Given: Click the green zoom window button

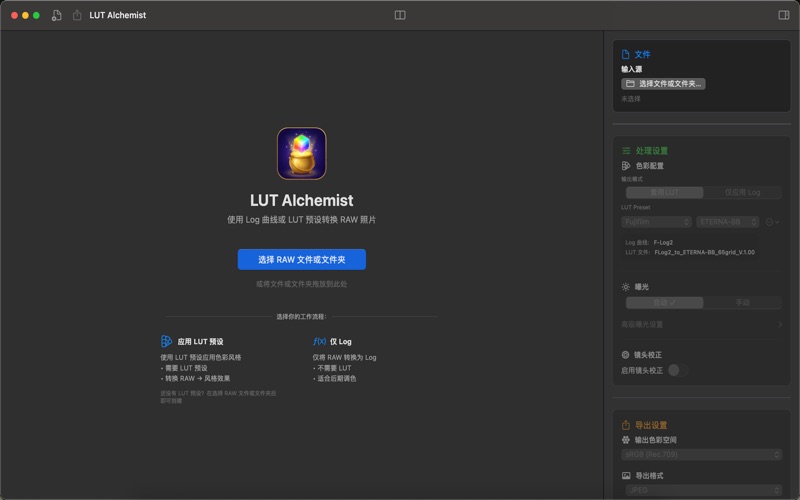Looking at the screenshot, I should 36,15.
